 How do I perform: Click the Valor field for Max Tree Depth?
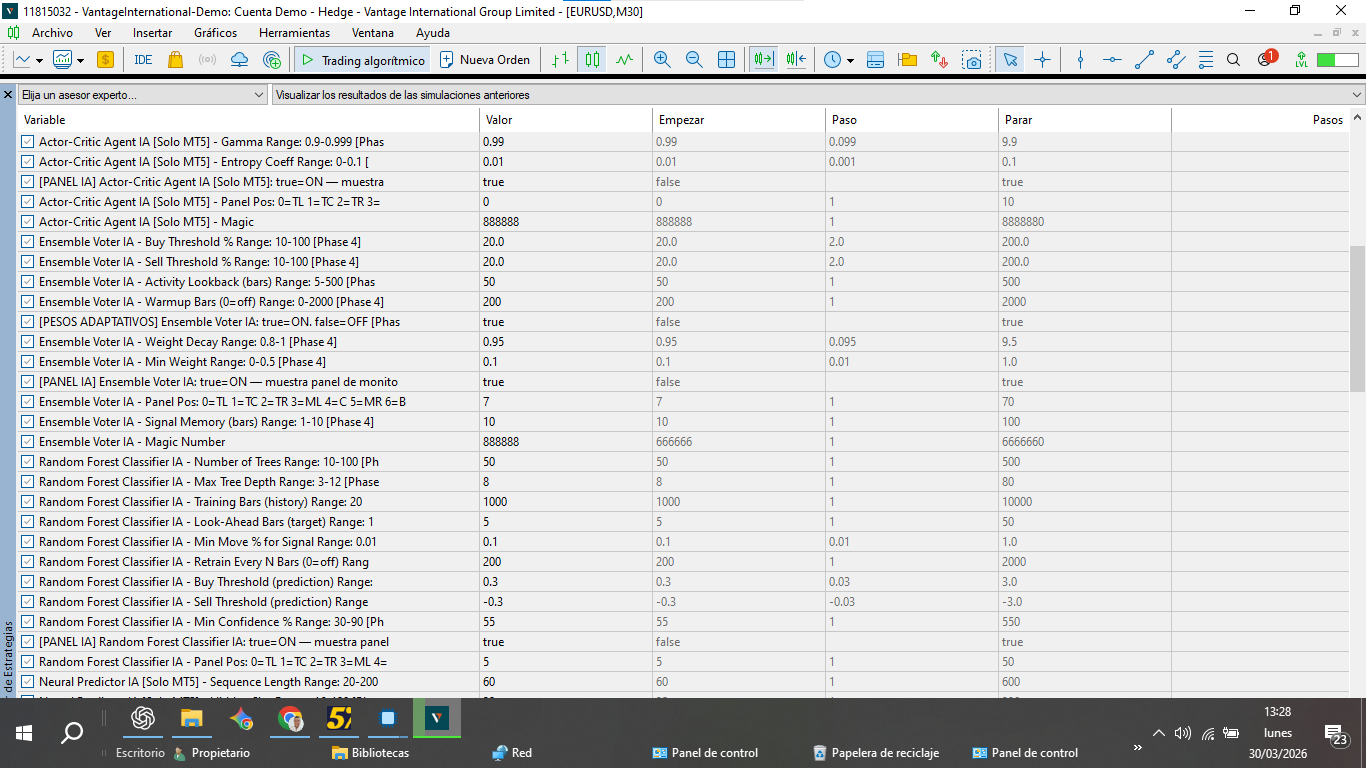564,482
